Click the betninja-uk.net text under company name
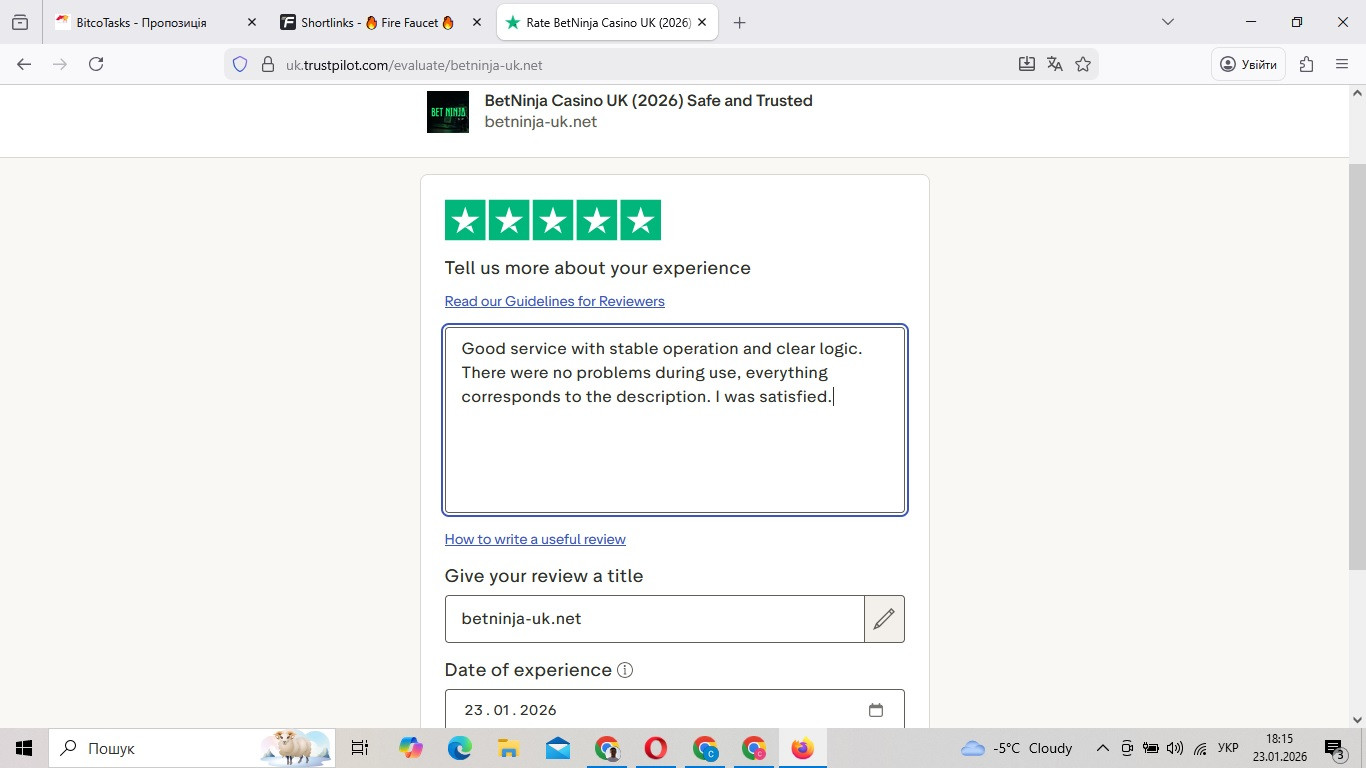This screenshot has height=768, width=1366. [541, 122]
